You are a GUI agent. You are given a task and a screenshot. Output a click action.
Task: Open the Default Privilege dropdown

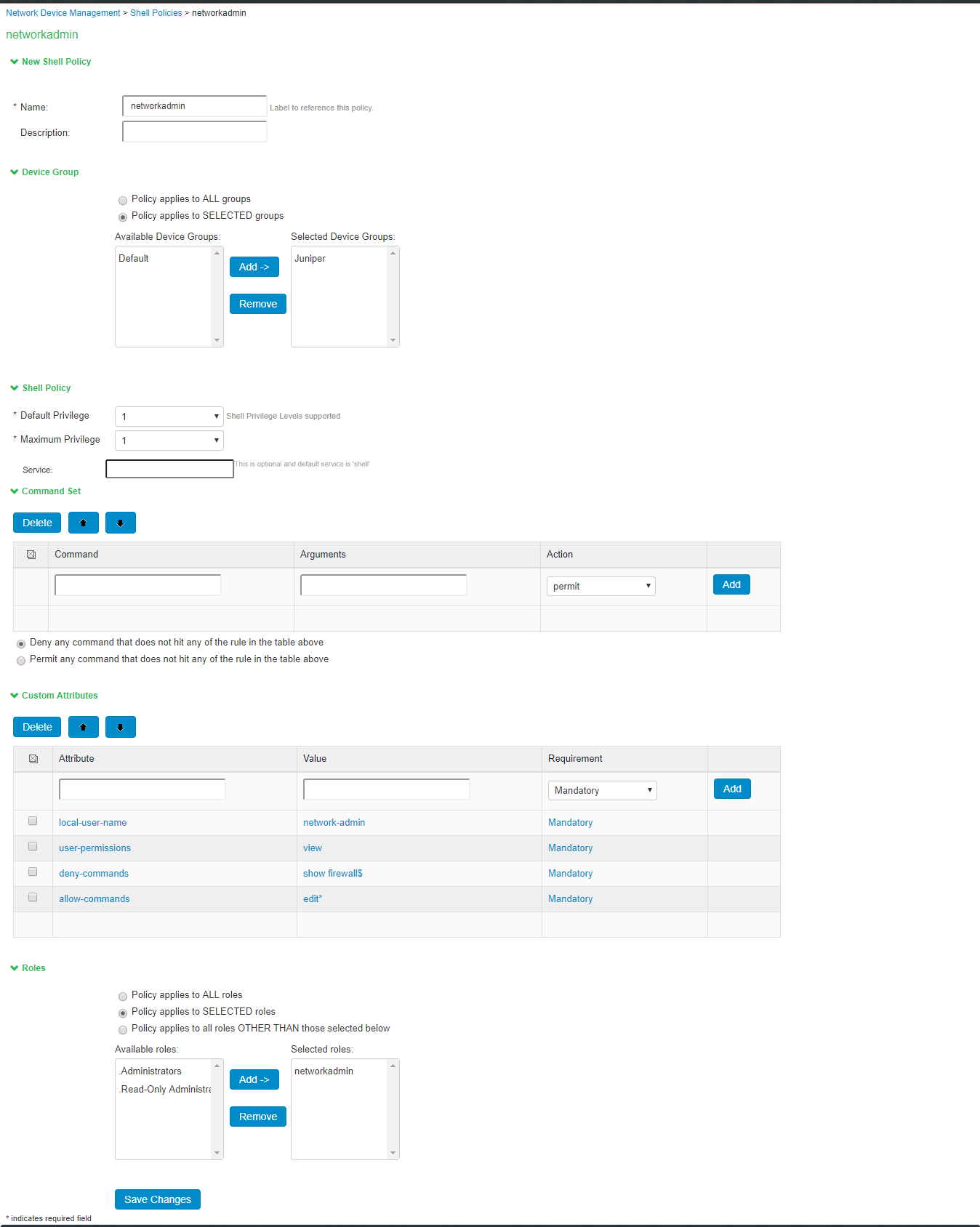[x=169, y=417]
